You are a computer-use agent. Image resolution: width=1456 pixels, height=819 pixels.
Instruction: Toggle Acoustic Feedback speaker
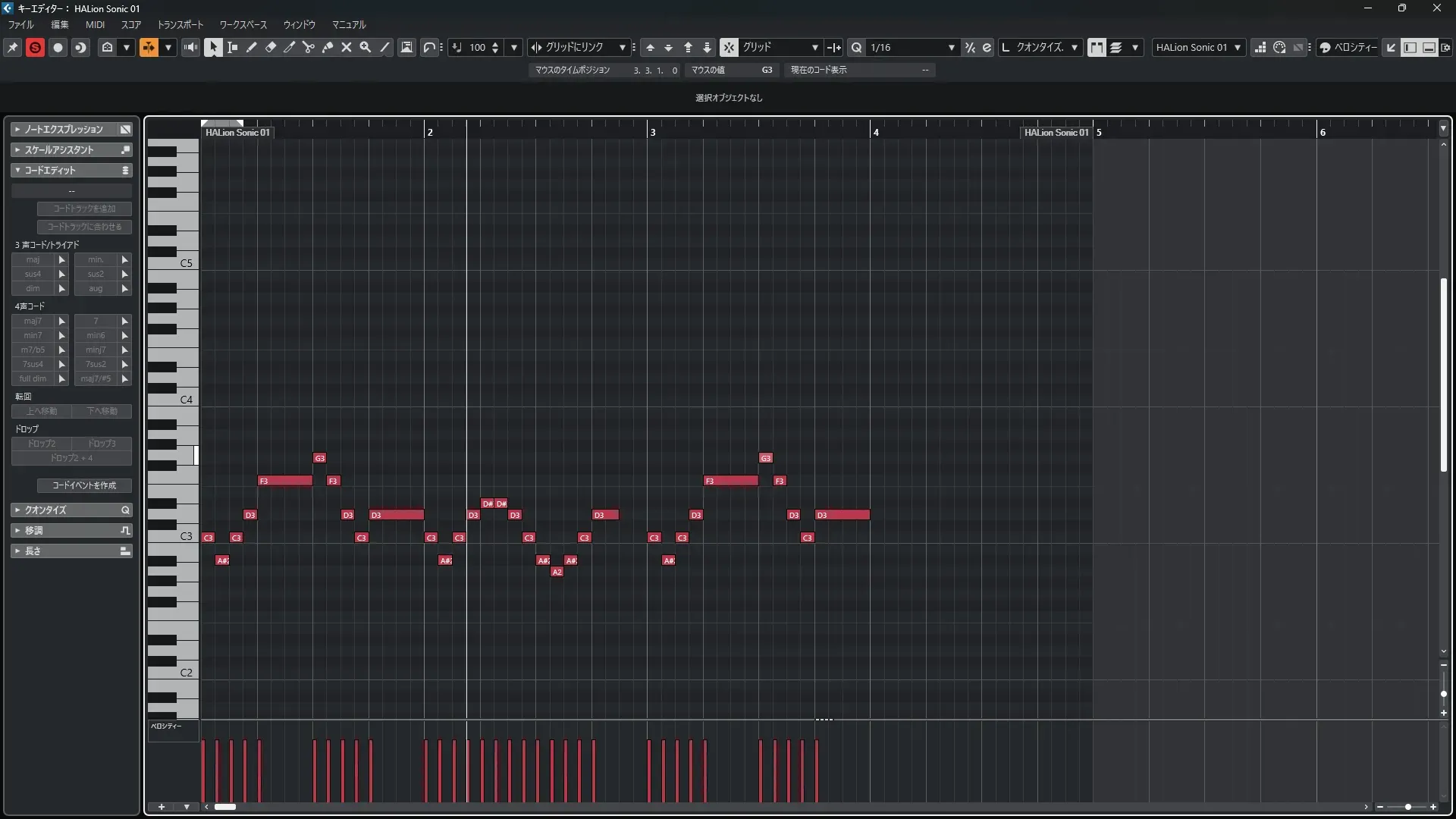(190, 47)
